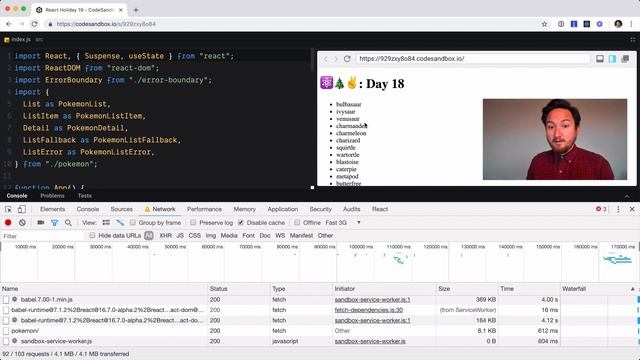The width and height of the screenshot is (640, 360).
Task: Open a new browser tab
Action: point(136,10)
